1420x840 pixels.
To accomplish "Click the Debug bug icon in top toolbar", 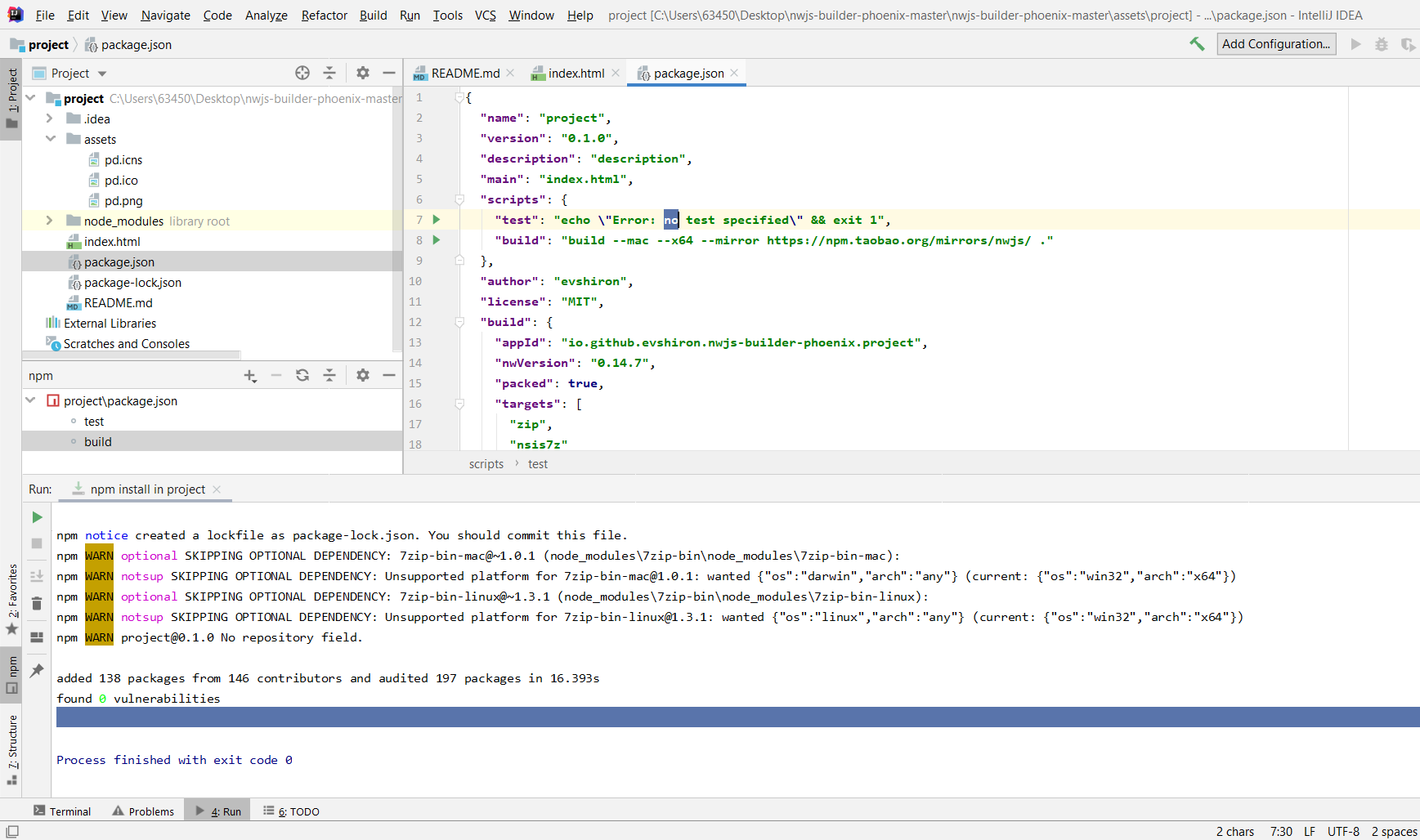I will [x=1382, y=44].
